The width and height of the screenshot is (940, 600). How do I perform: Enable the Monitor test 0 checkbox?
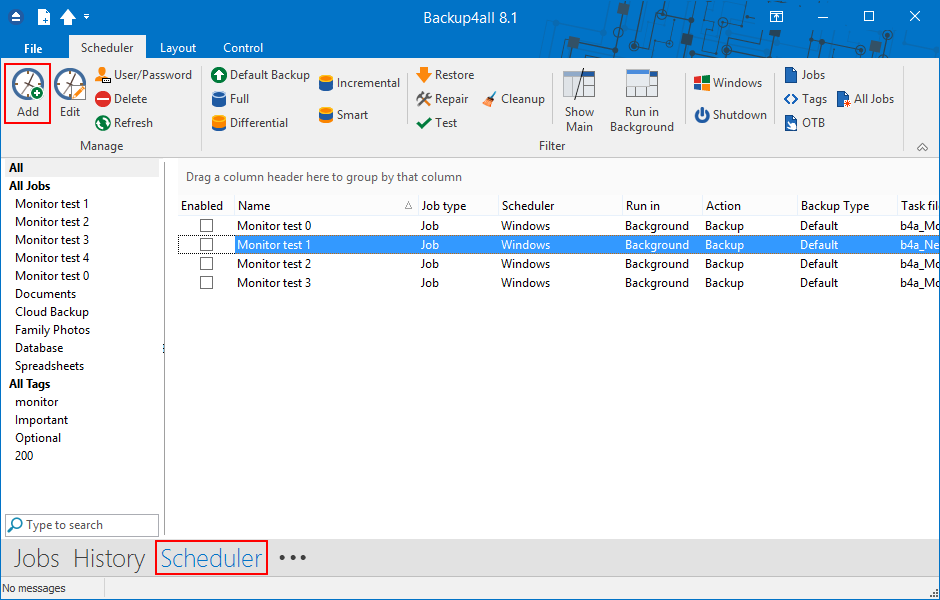[206, 226]
